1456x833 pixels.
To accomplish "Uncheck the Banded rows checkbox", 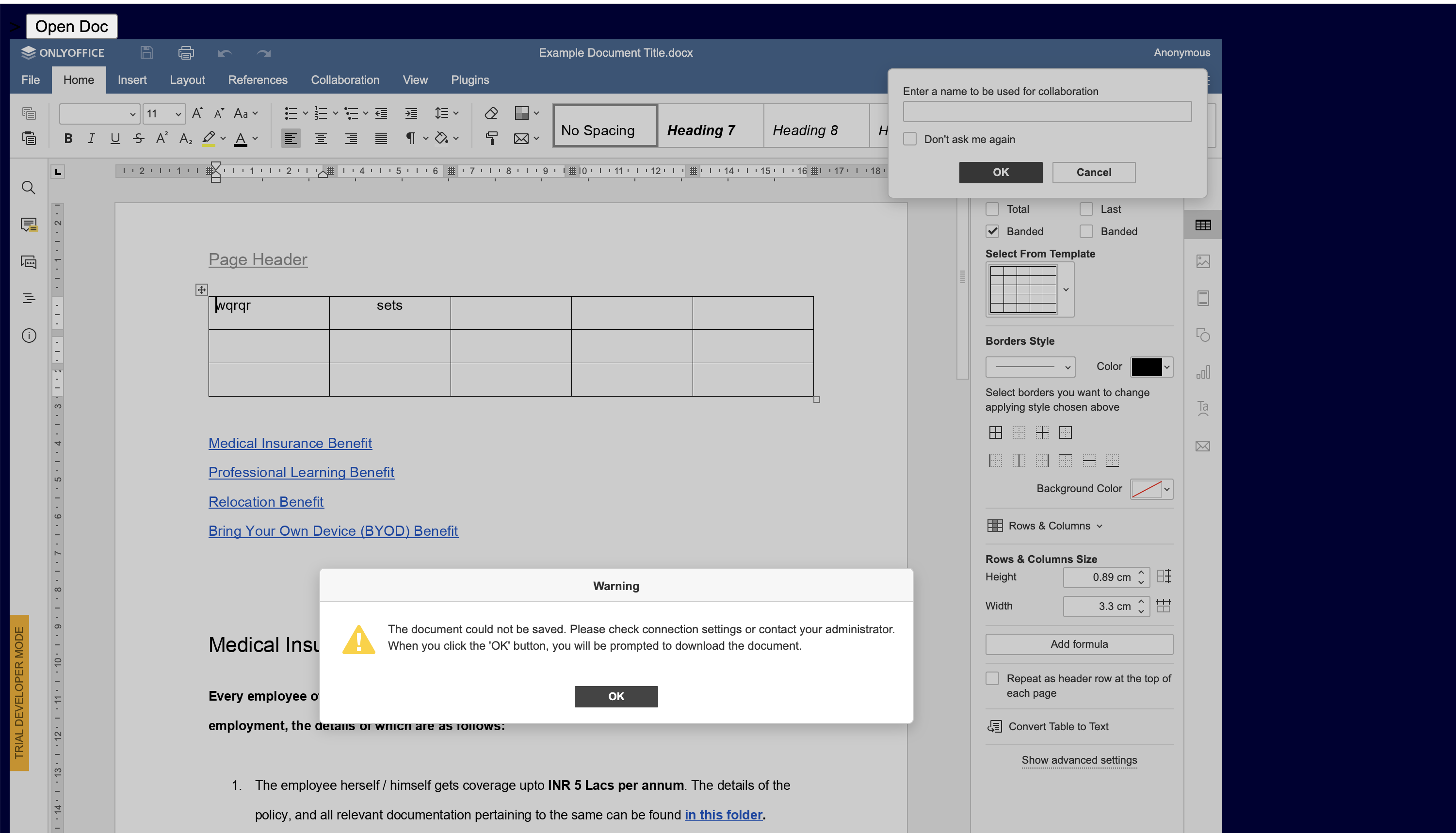I will [x=992, y=231].
